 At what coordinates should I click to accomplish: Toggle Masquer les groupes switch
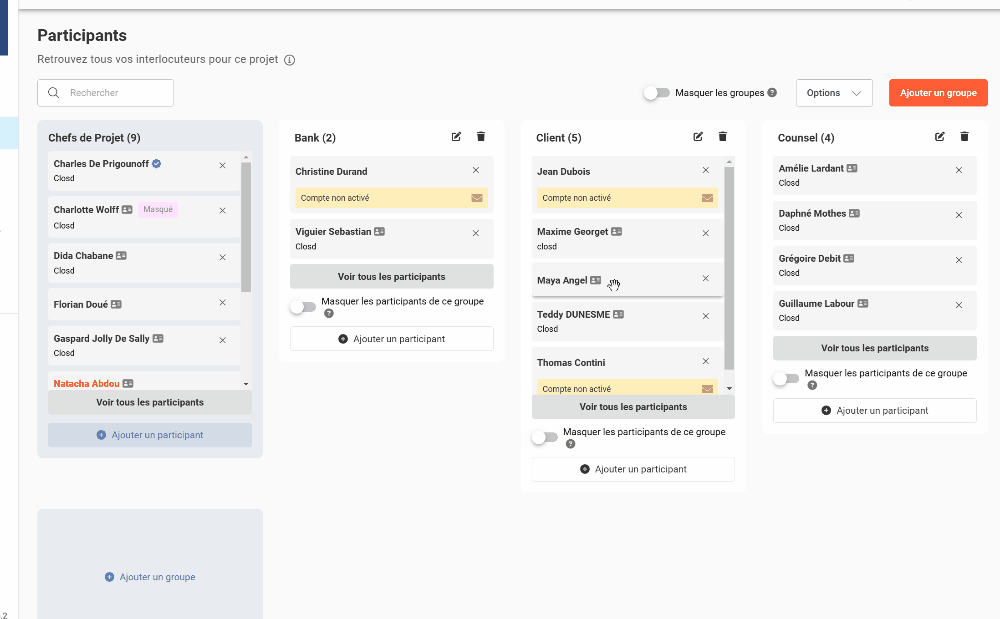coord(656,93)
